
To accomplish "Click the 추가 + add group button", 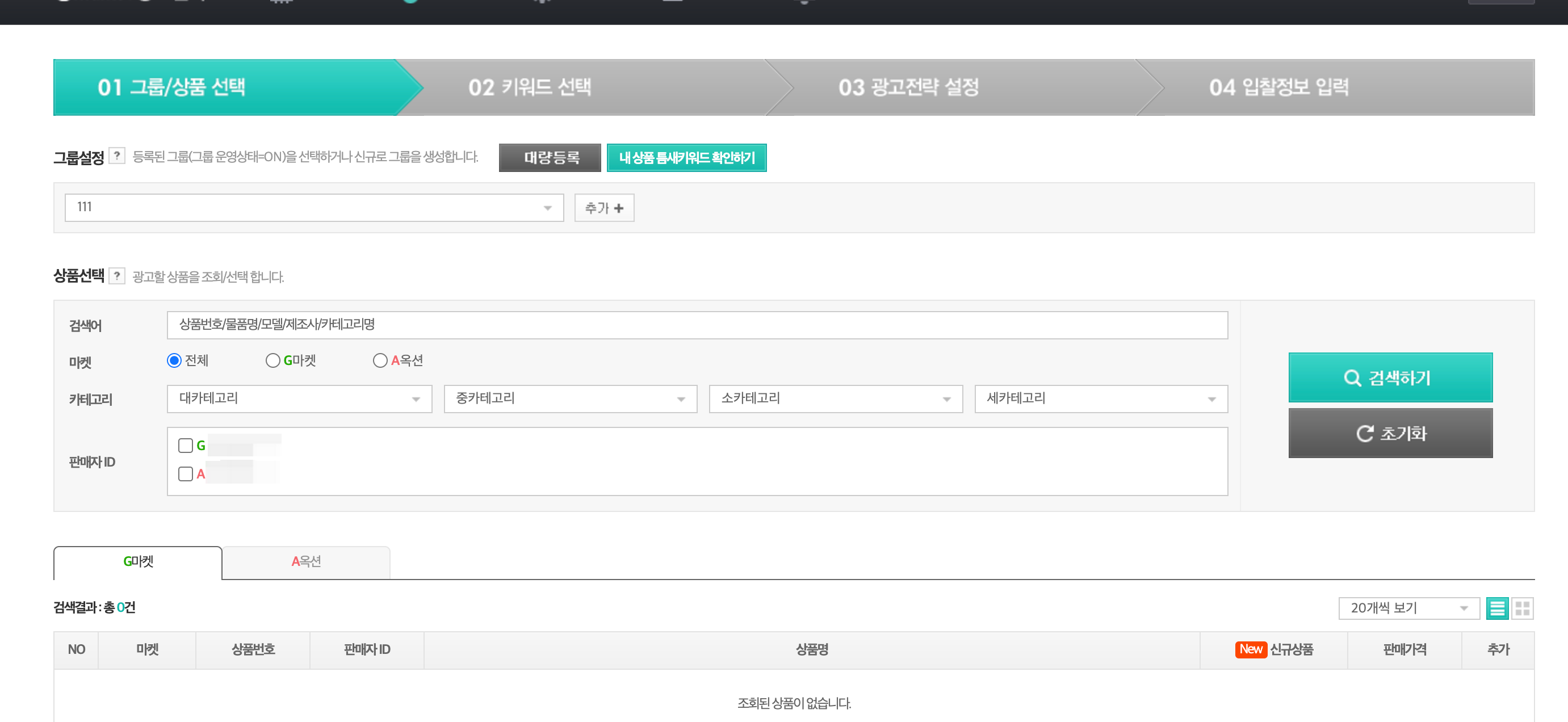I will pos(604,208).
